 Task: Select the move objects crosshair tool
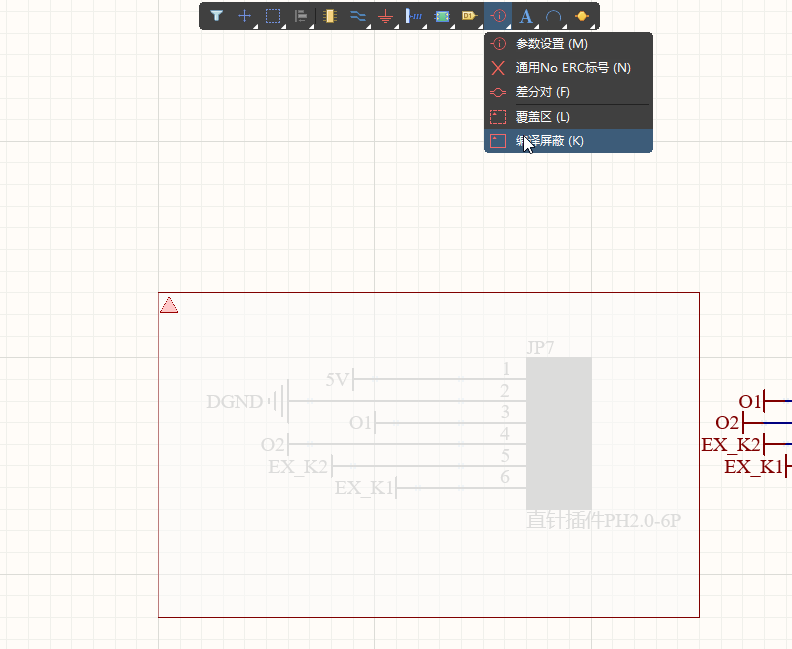pos(244,16)
